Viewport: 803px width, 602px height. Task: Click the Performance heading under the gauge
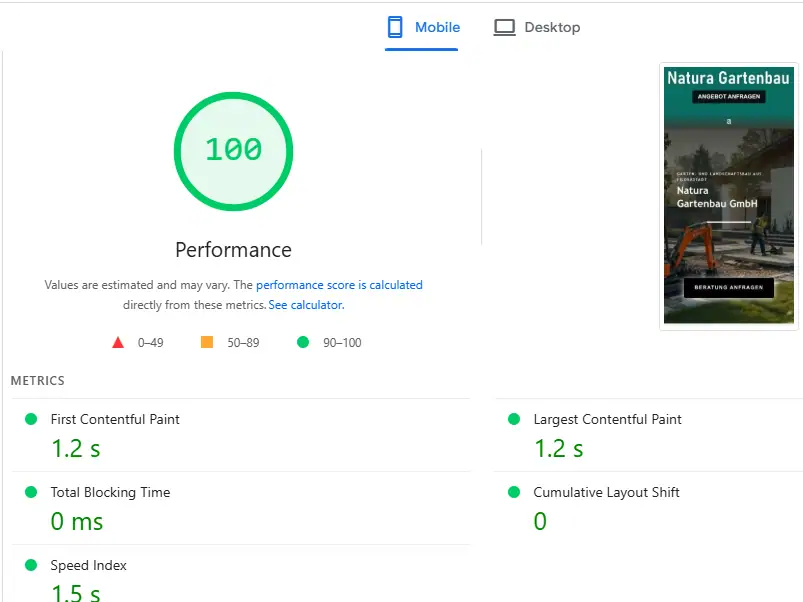pos(234,250)
